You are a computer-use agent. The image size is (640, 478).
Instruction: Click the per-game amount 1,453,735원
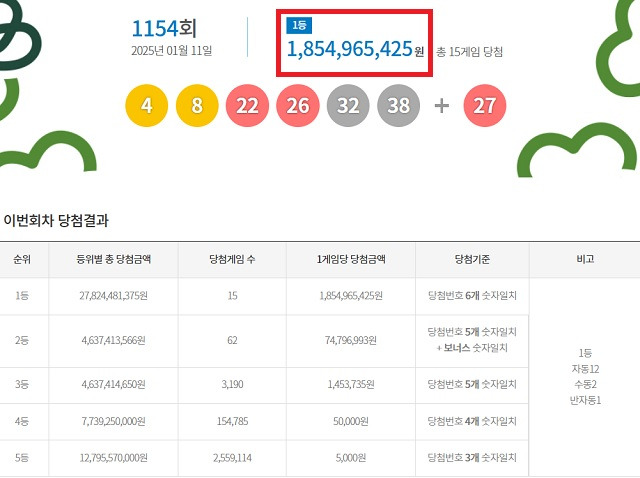[x=351, y=384]
